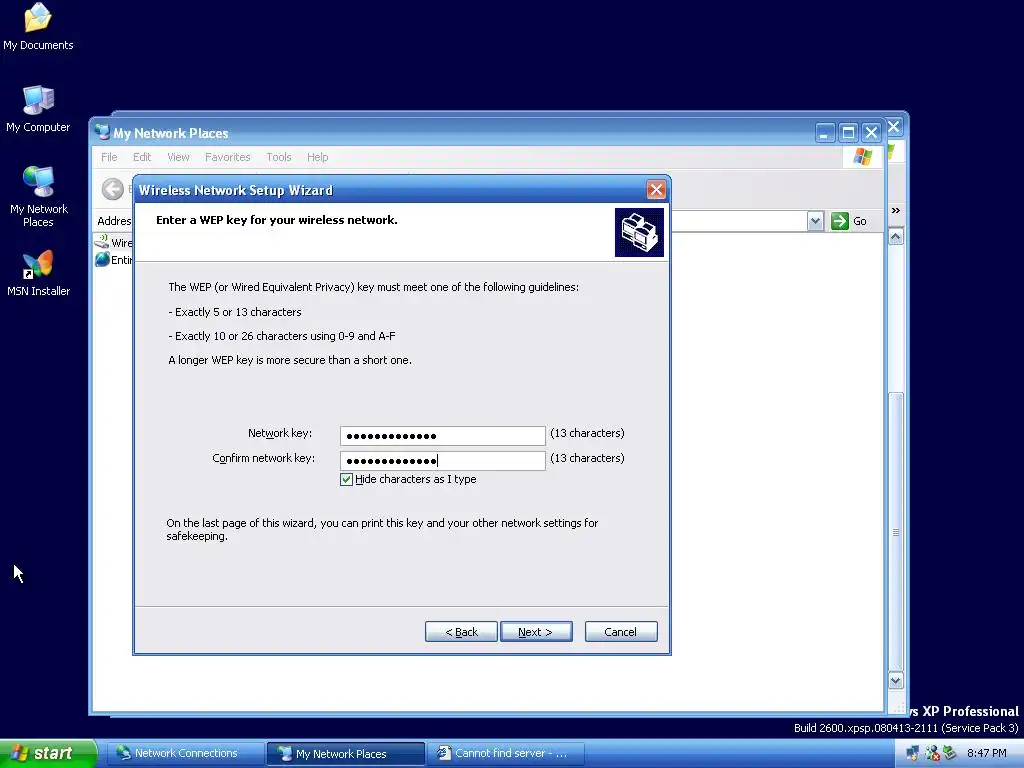Click the security alert tray icon
The width and height of the screenshot is (1024, 768).
click(932, 754)
